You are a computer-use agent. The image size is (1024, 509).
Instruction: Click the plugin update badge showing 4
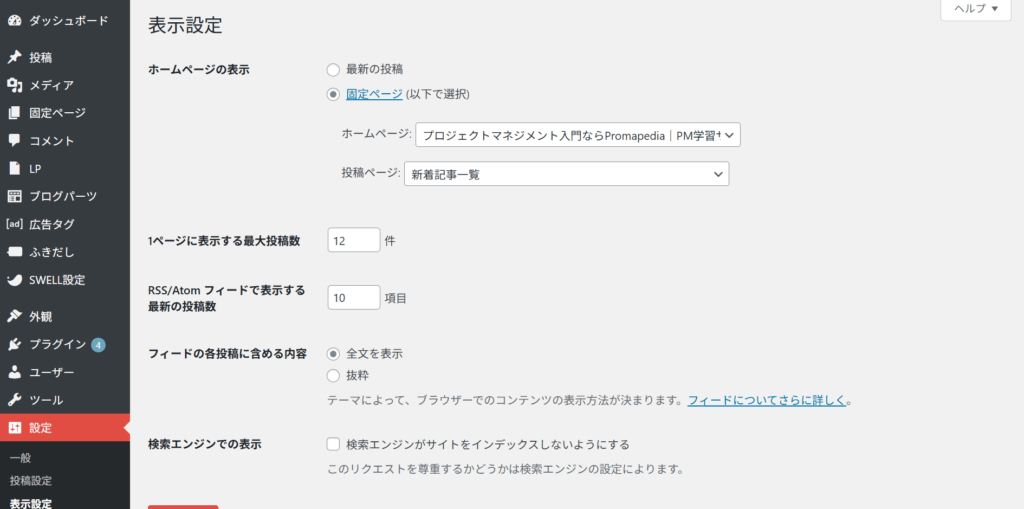(x=98, y=345)
